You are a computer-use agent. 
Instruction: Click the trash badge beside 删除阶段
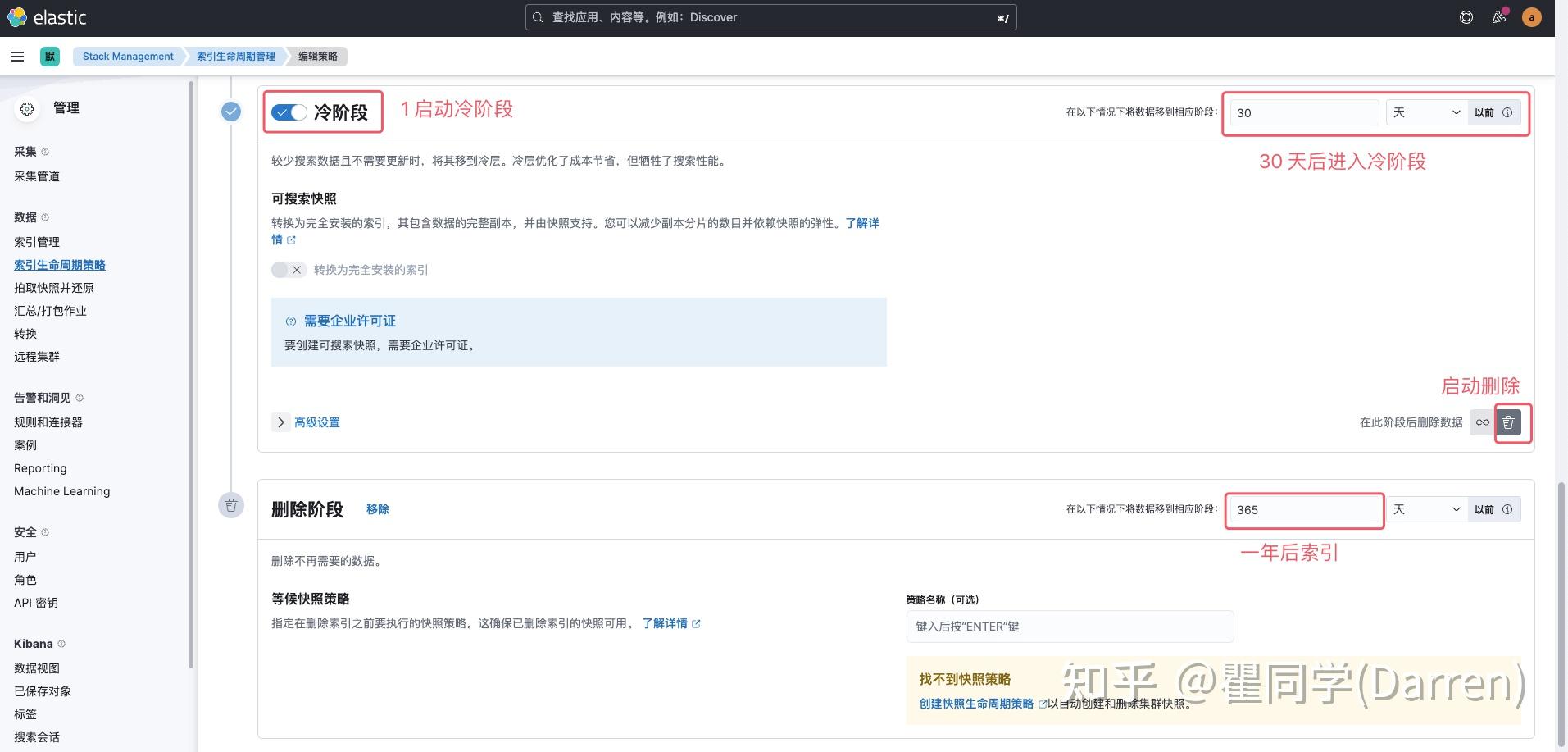[x=231, y=505]
